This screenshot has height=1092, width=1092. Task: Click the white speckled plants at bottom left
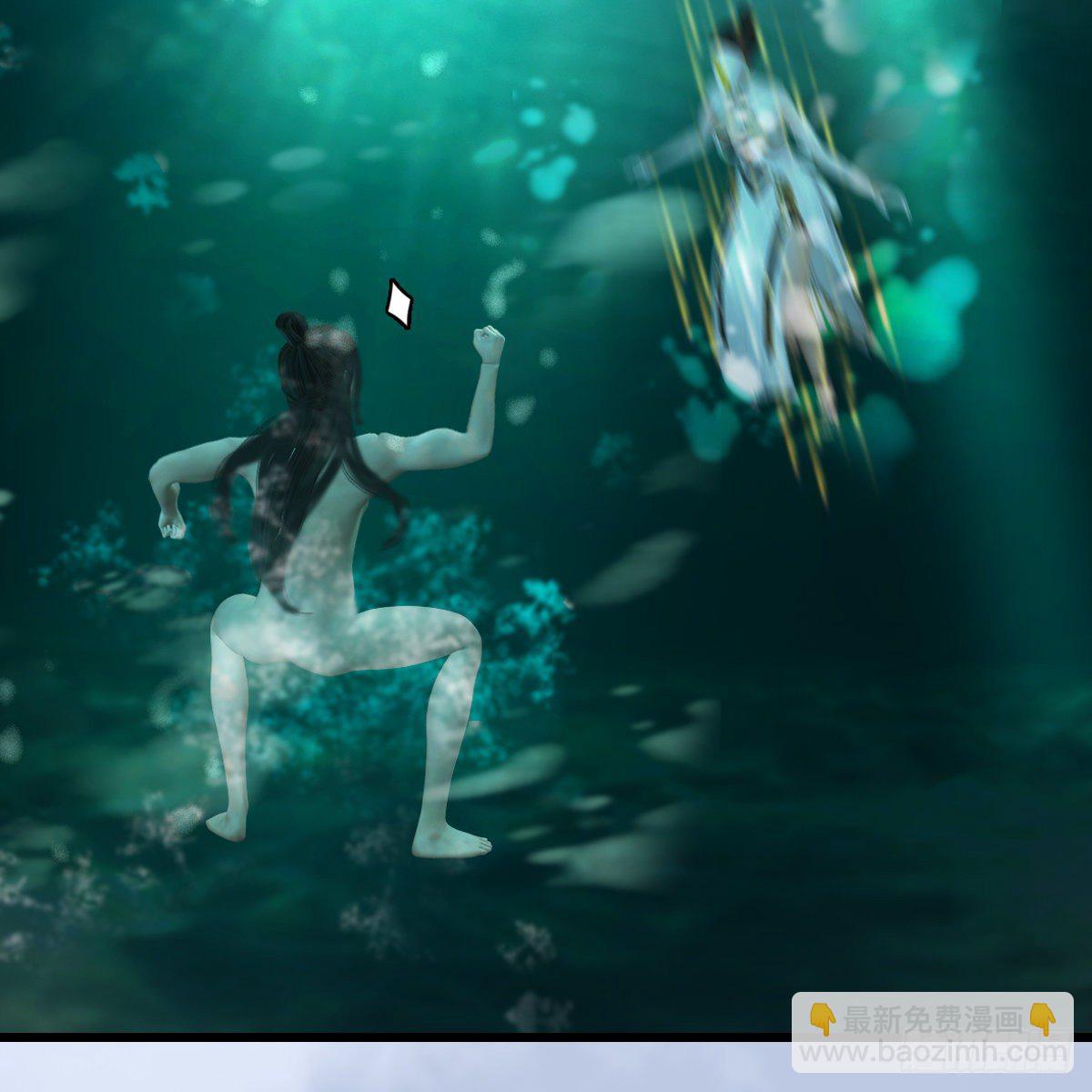[55, 892]
